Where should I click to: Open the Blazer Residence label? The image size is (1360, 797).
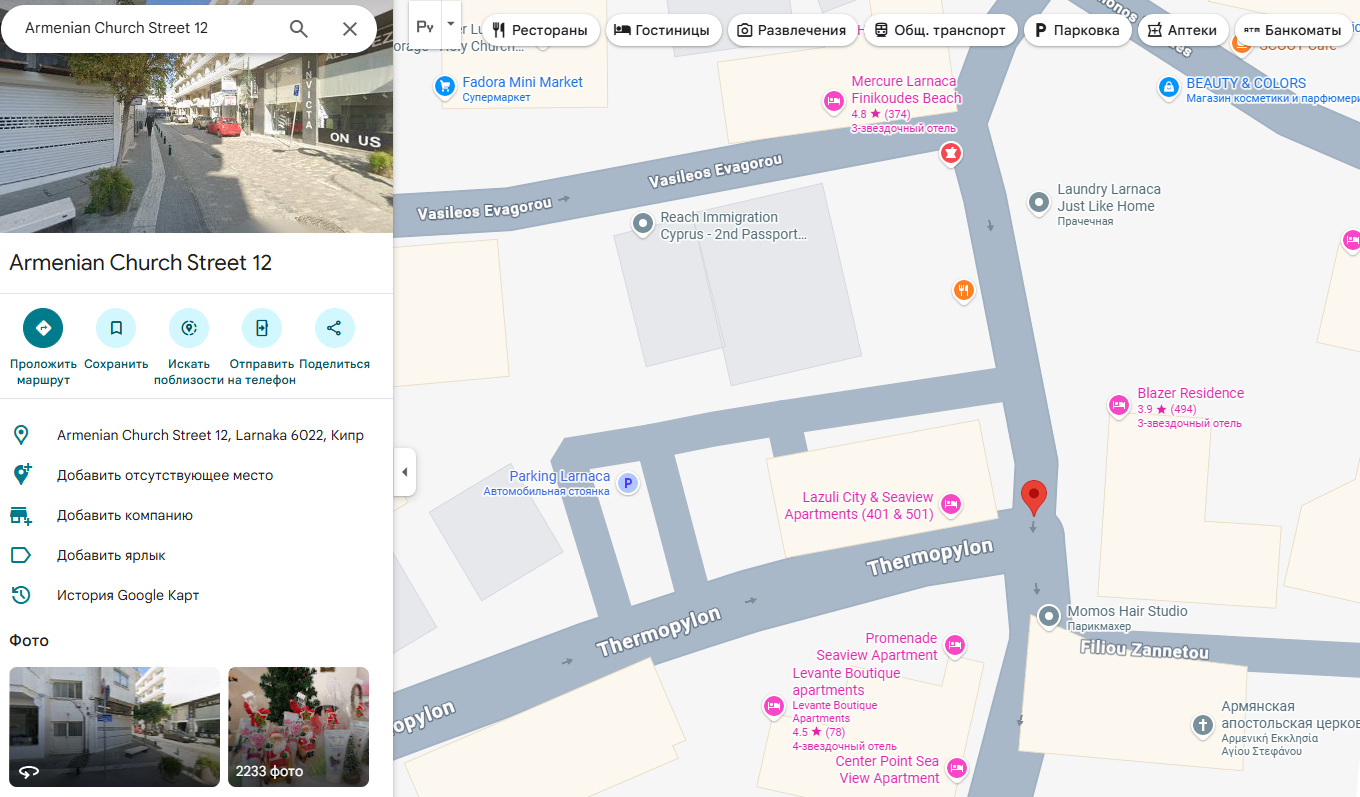pos(1190,393)
